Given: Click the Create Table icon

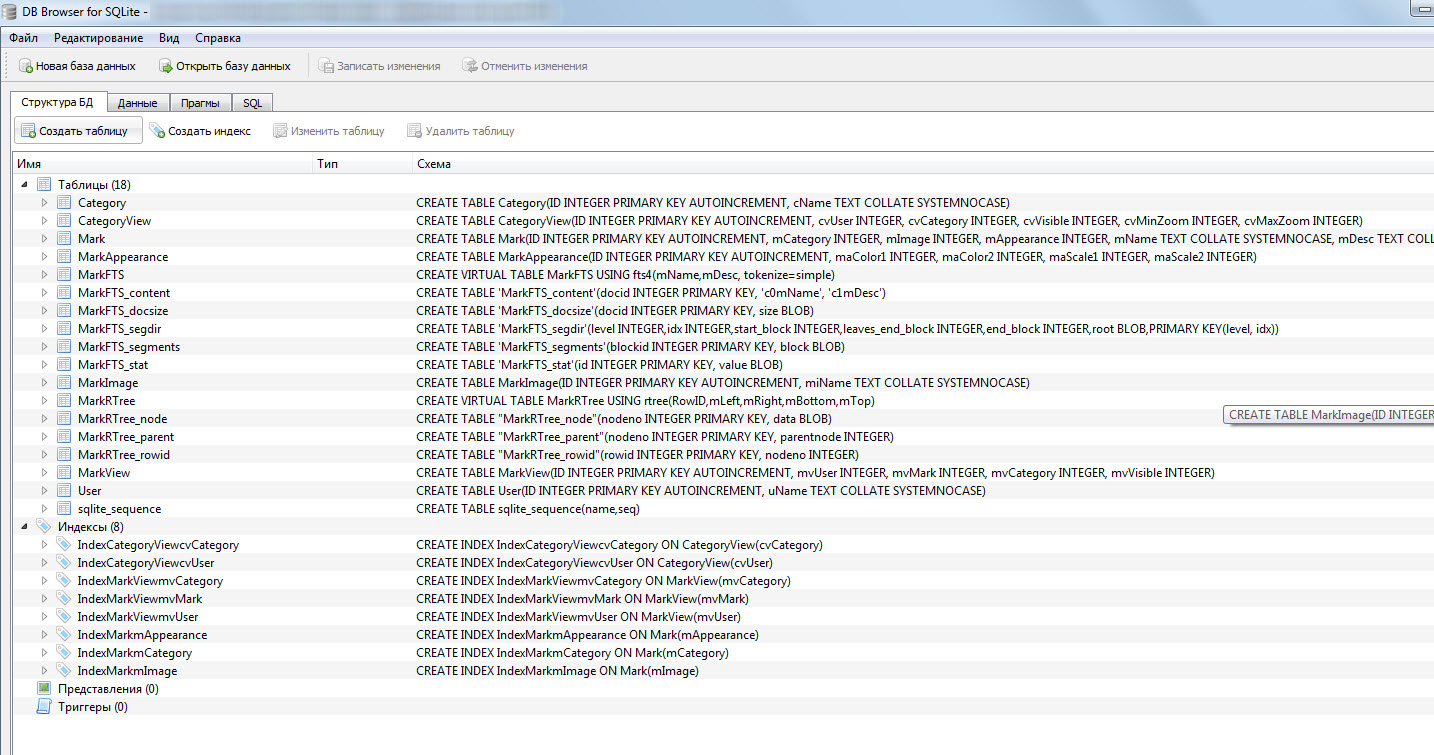Looking at the screenshot, I should click(29, 131).
